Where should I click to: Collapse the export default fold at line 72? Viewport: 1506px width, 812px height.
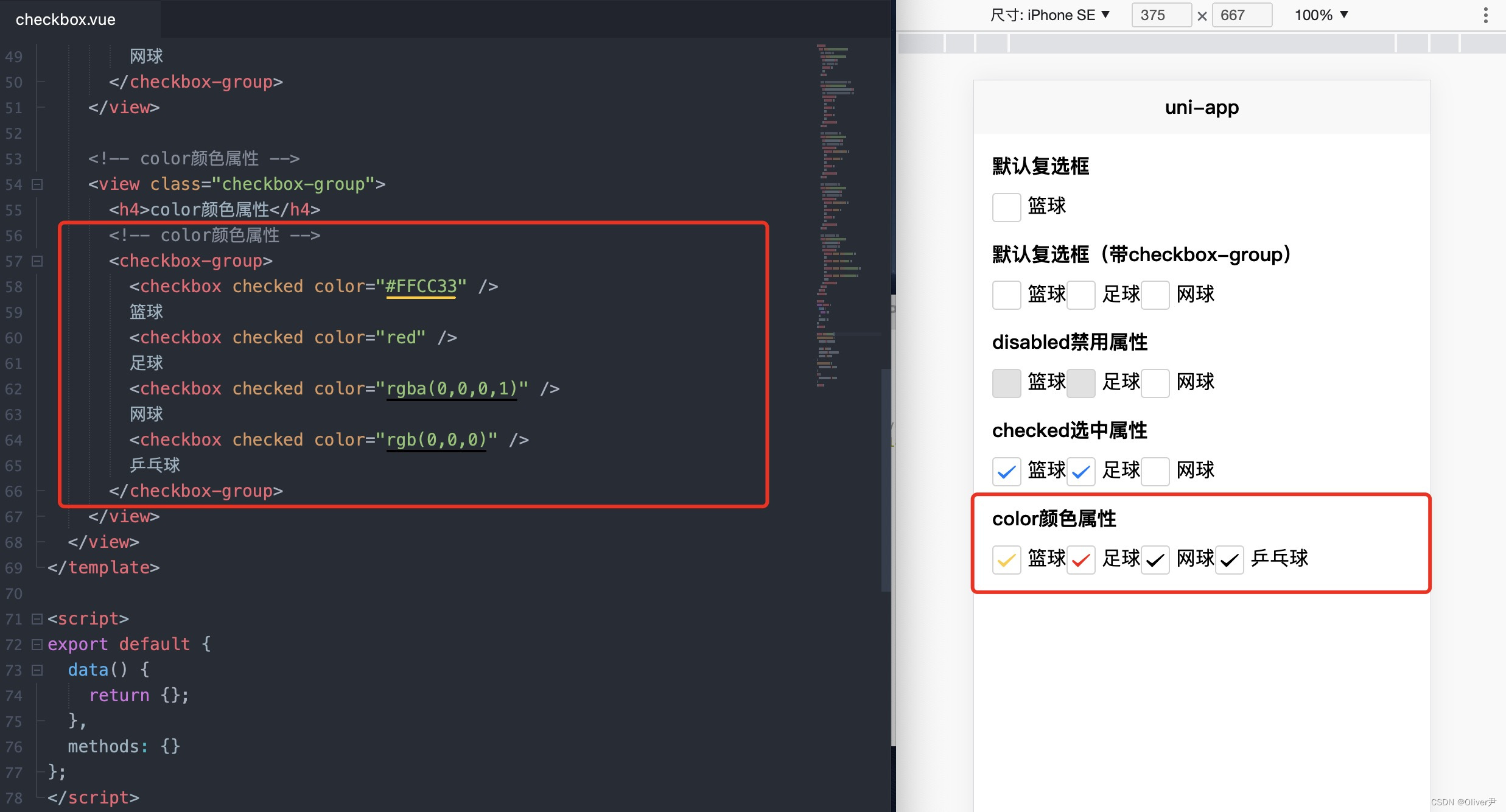click(37, 644)
